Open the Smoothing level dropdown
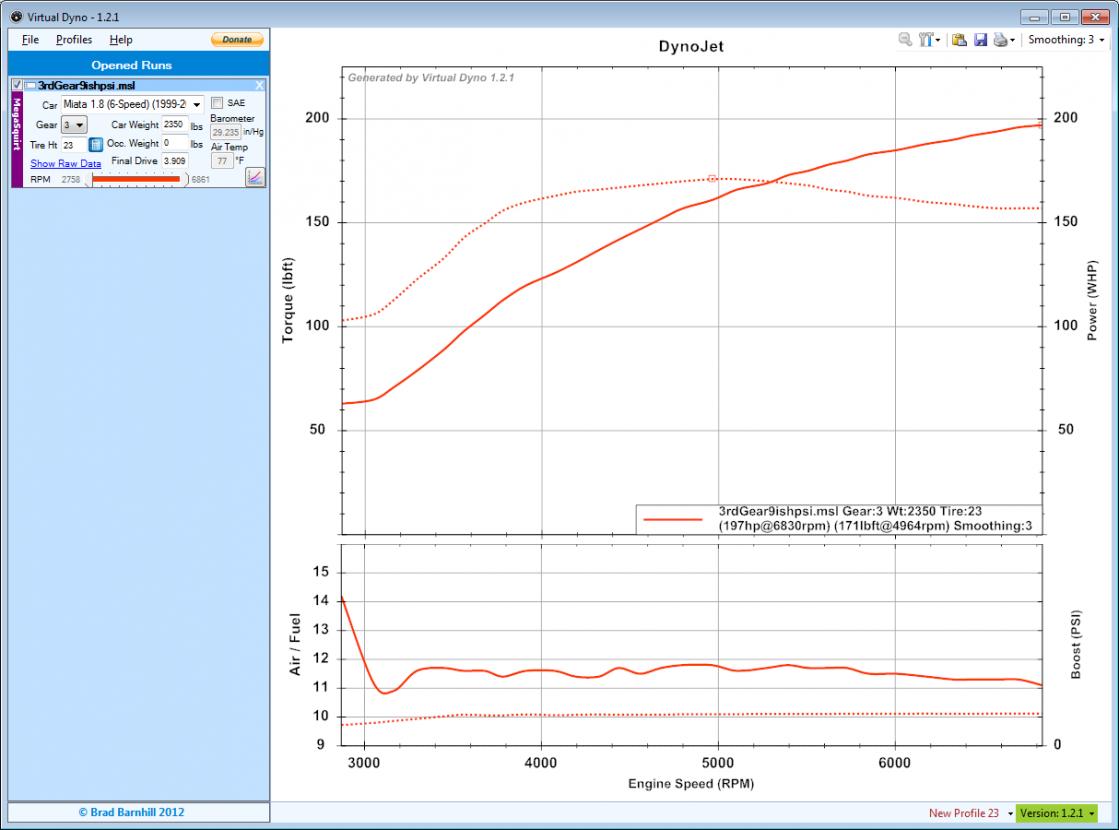Image resolution: width=1119 pixels, height=830 pixels. pyautogui.click(x=1068, y=40)
